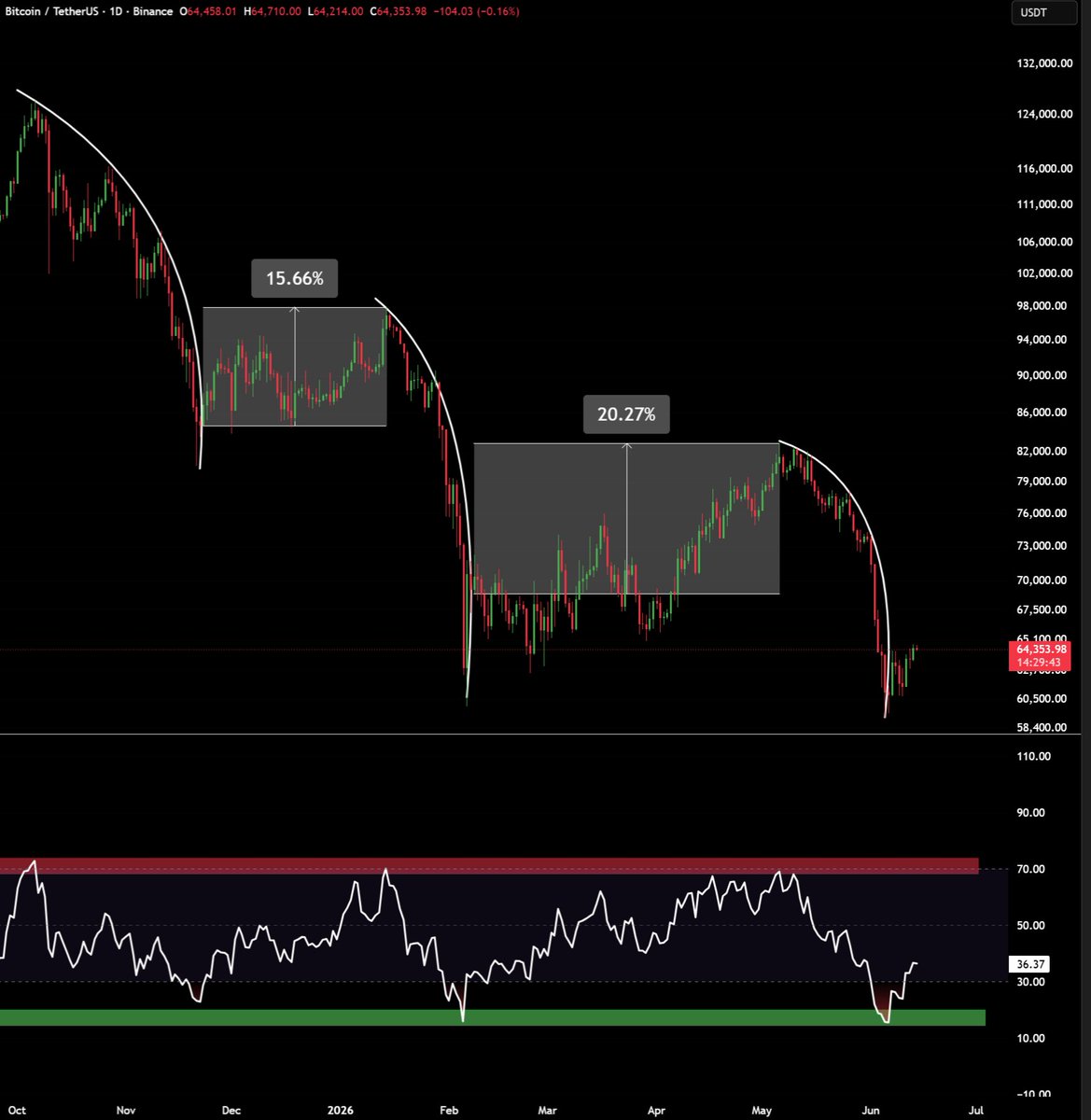Click the Dec label on time axis
The width and height of the screenshot is (1091, 1120).
pyautogui.click(x=231, y=1111)
